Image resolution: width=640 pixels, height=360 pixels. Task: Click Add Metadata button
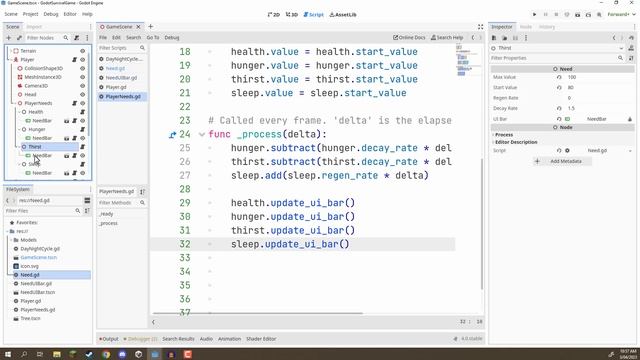[x=562, y=162]
